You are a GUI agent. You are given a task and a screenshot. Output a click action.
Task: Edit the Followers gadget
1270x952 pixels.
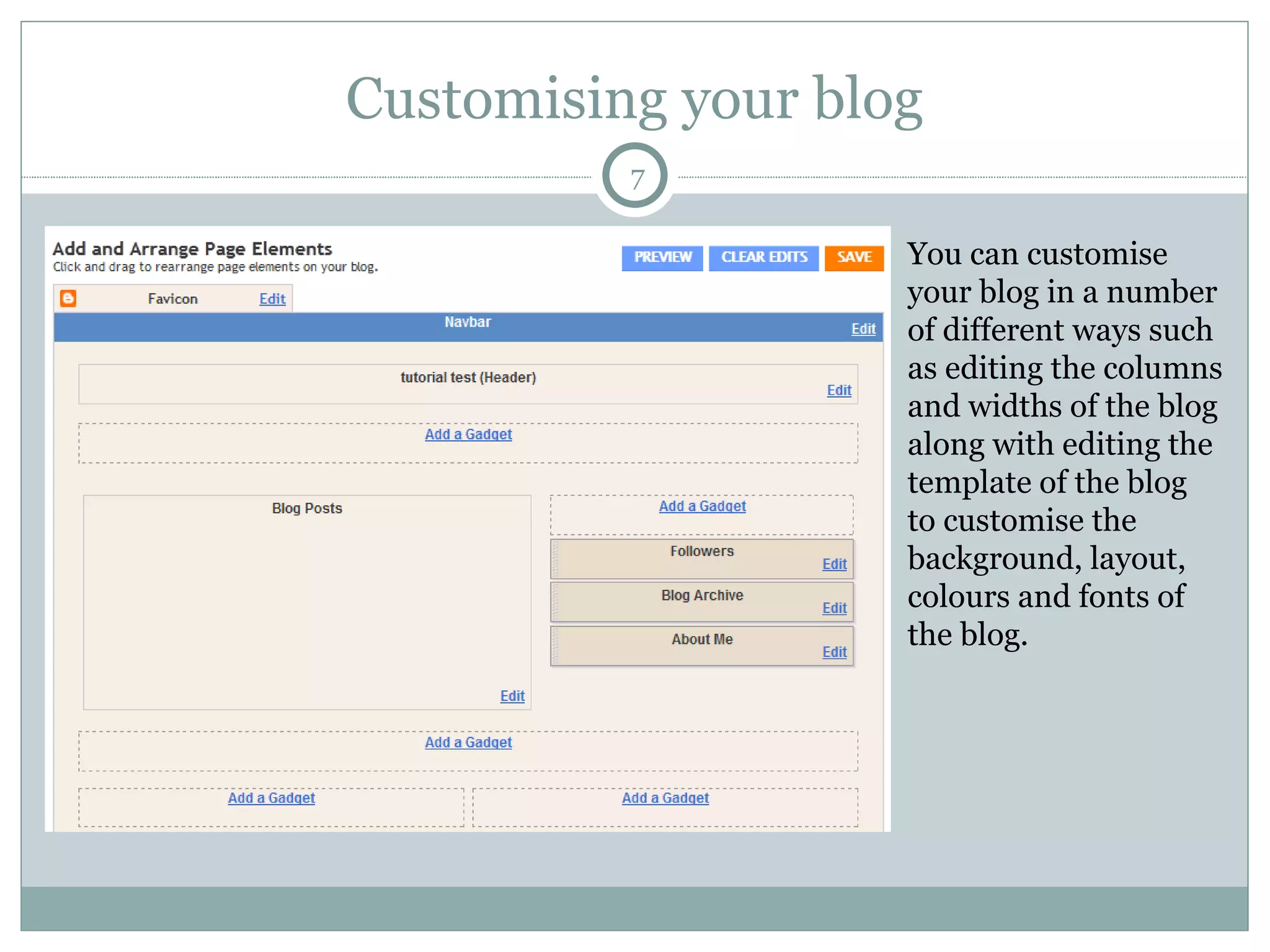pyautogui.click(x=835, y=565)
